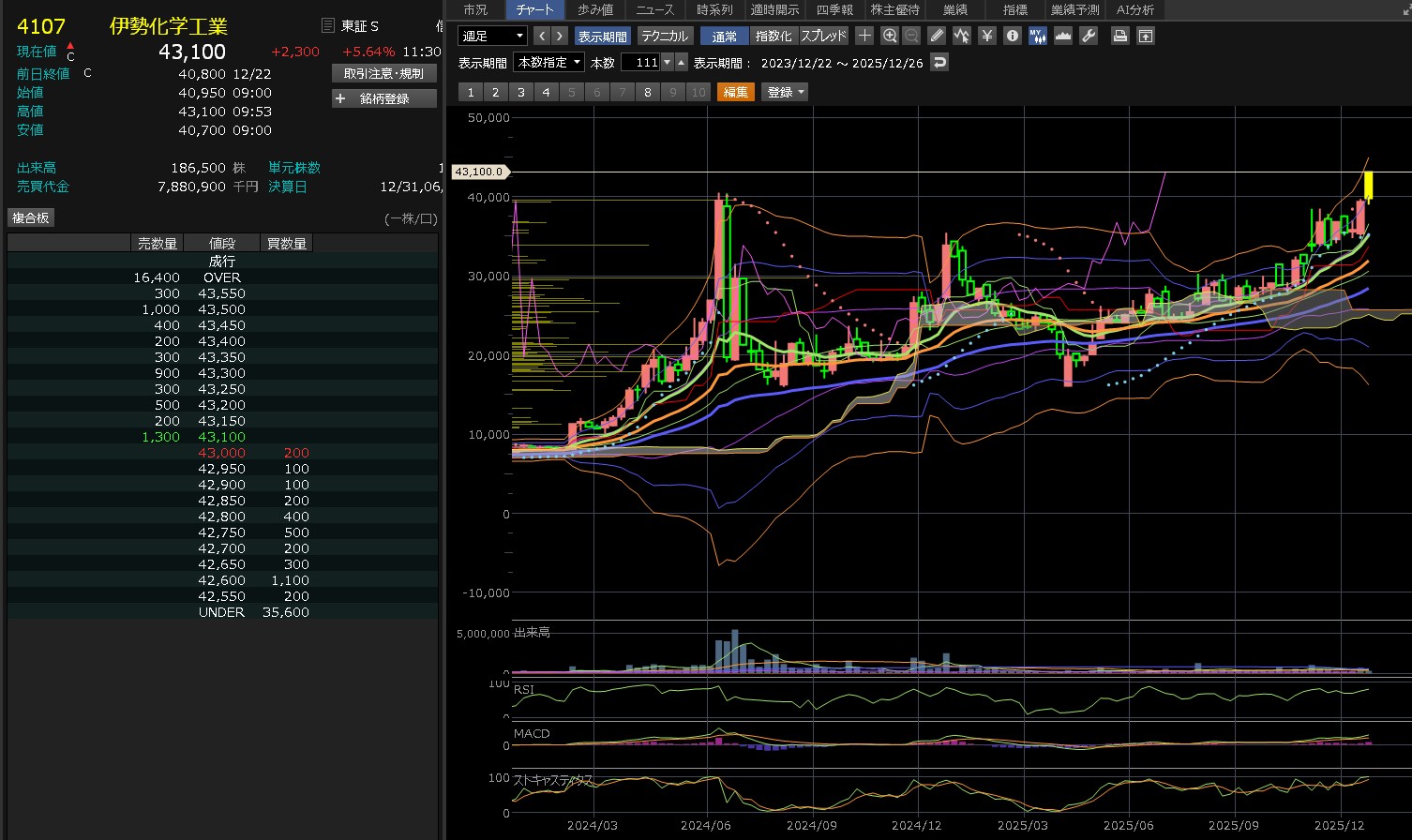Click the 本数 bar count input field
The width and height of the screenshot is (1412, 840).
point(641,63)
